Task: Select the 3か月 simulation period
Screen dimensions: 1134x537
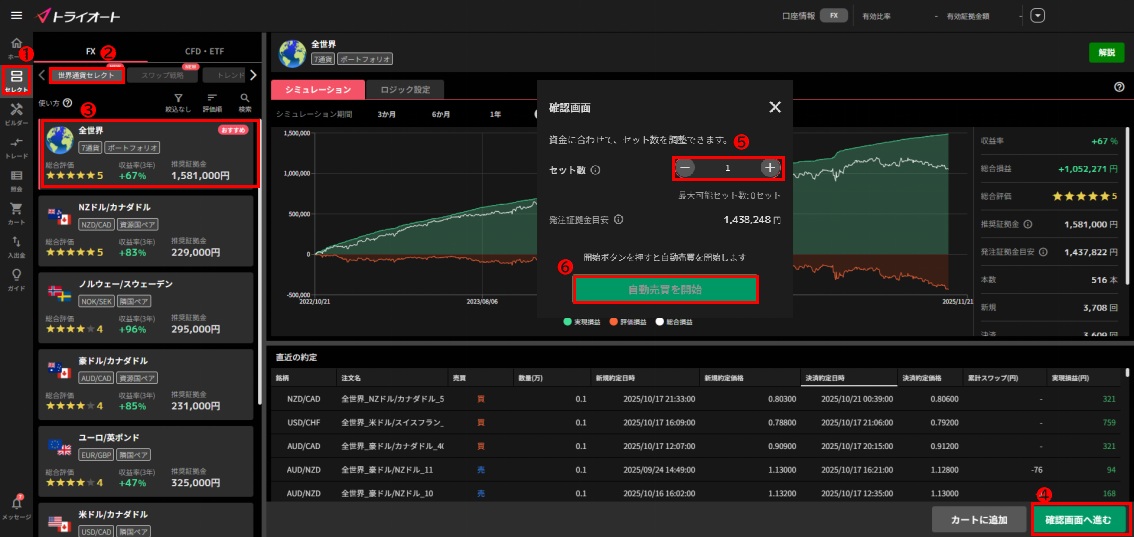Action: click(x=386, y=114)
